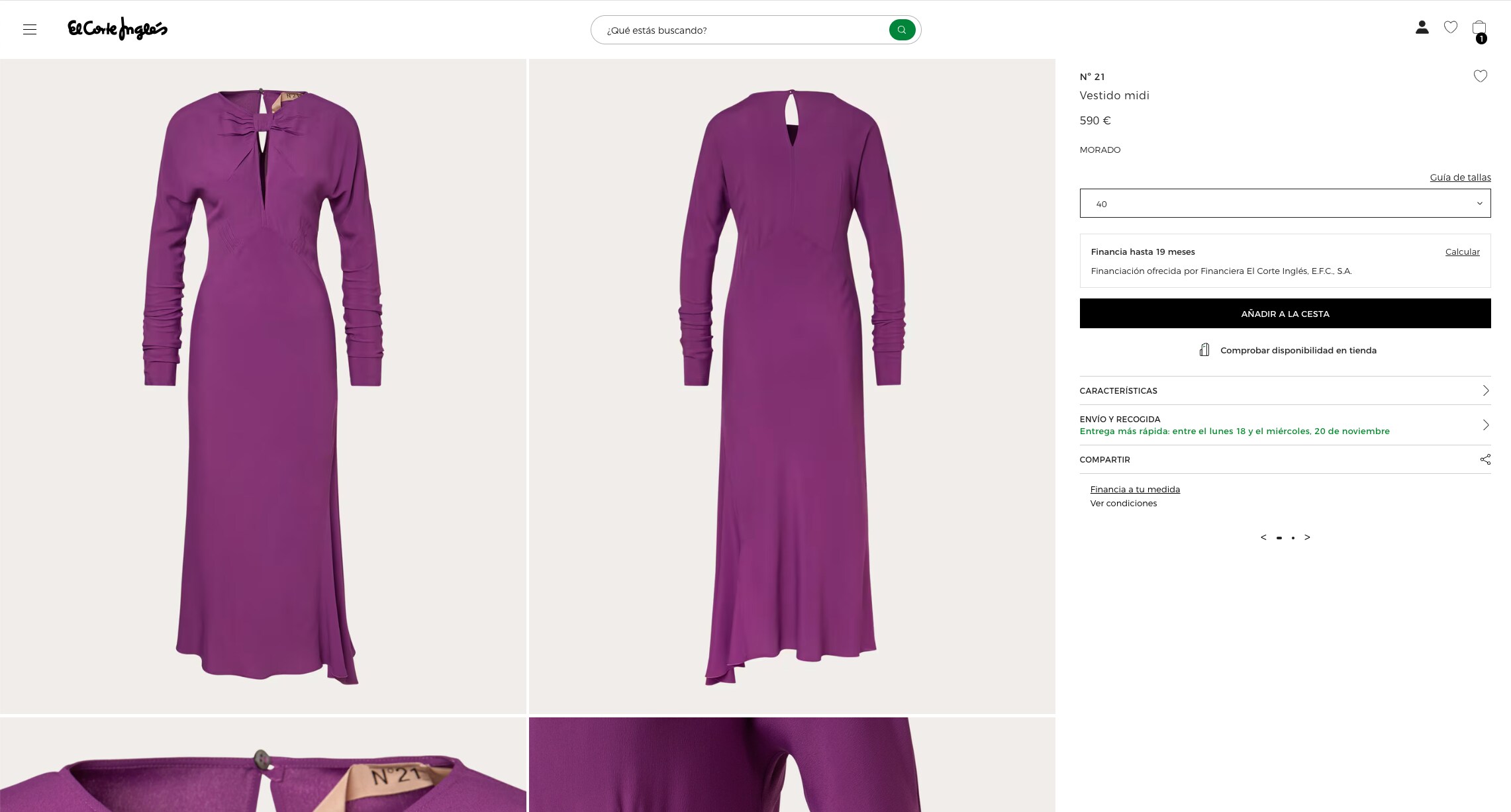The image size is (1511, 812).
Task: Toggle favorite heart for Vestido midi
Action: [x=1481, y=76]
